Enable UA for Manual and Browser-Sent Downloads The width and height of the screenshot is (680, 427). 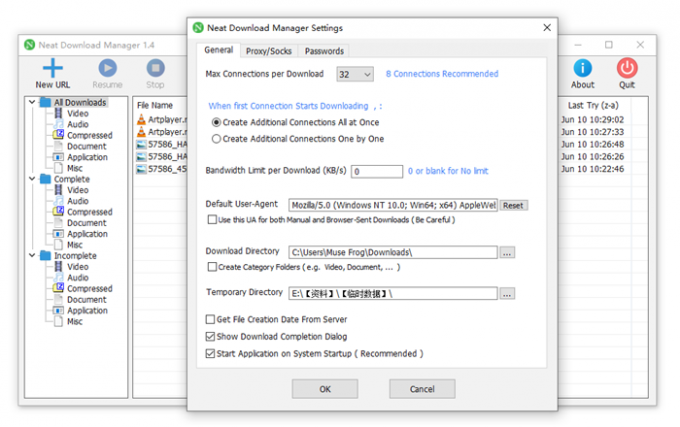[x=212, y=220]
